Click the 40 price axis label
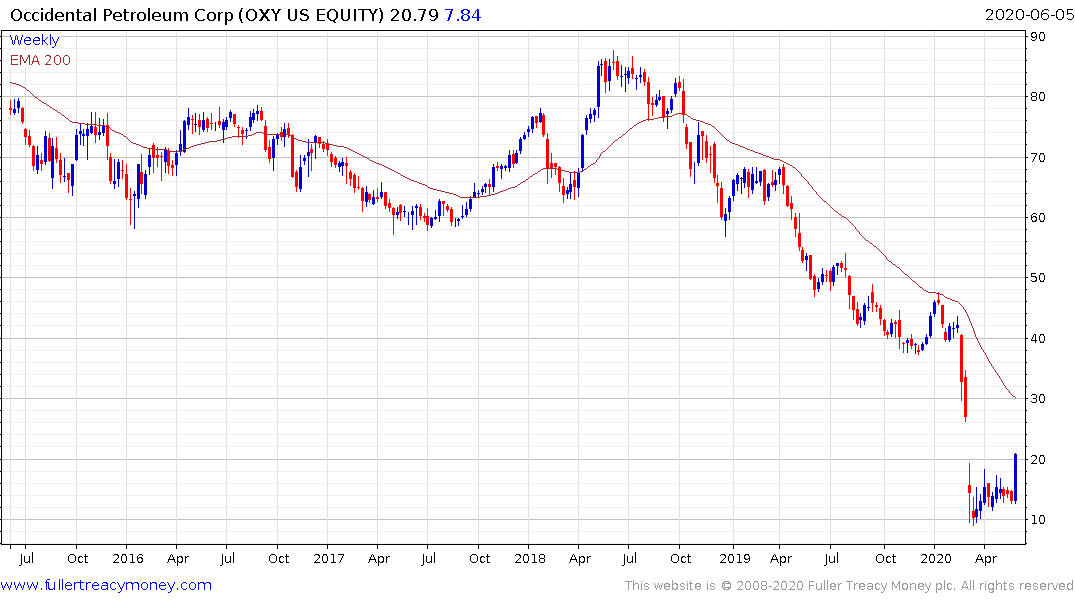 click(1038, 338)
